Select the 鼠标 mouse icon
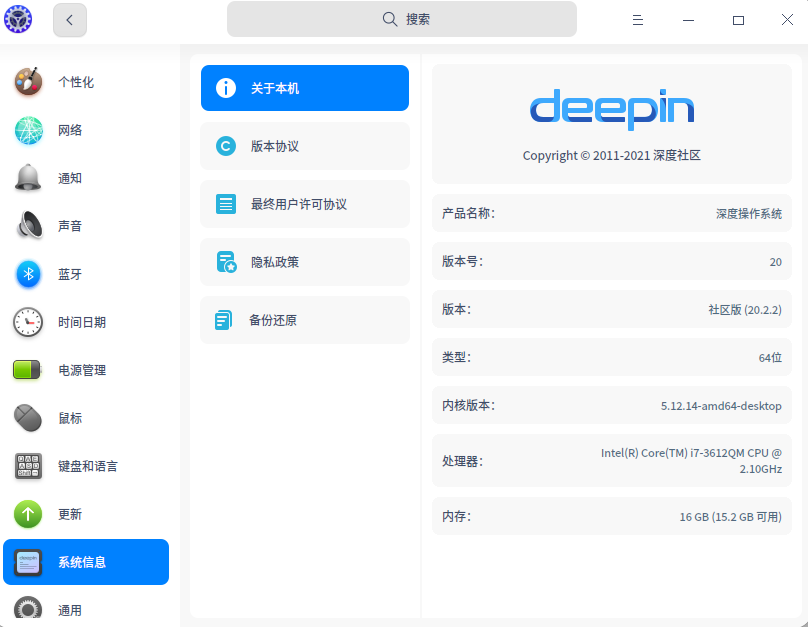The image size is (808, 627). [x=28, y=418]
